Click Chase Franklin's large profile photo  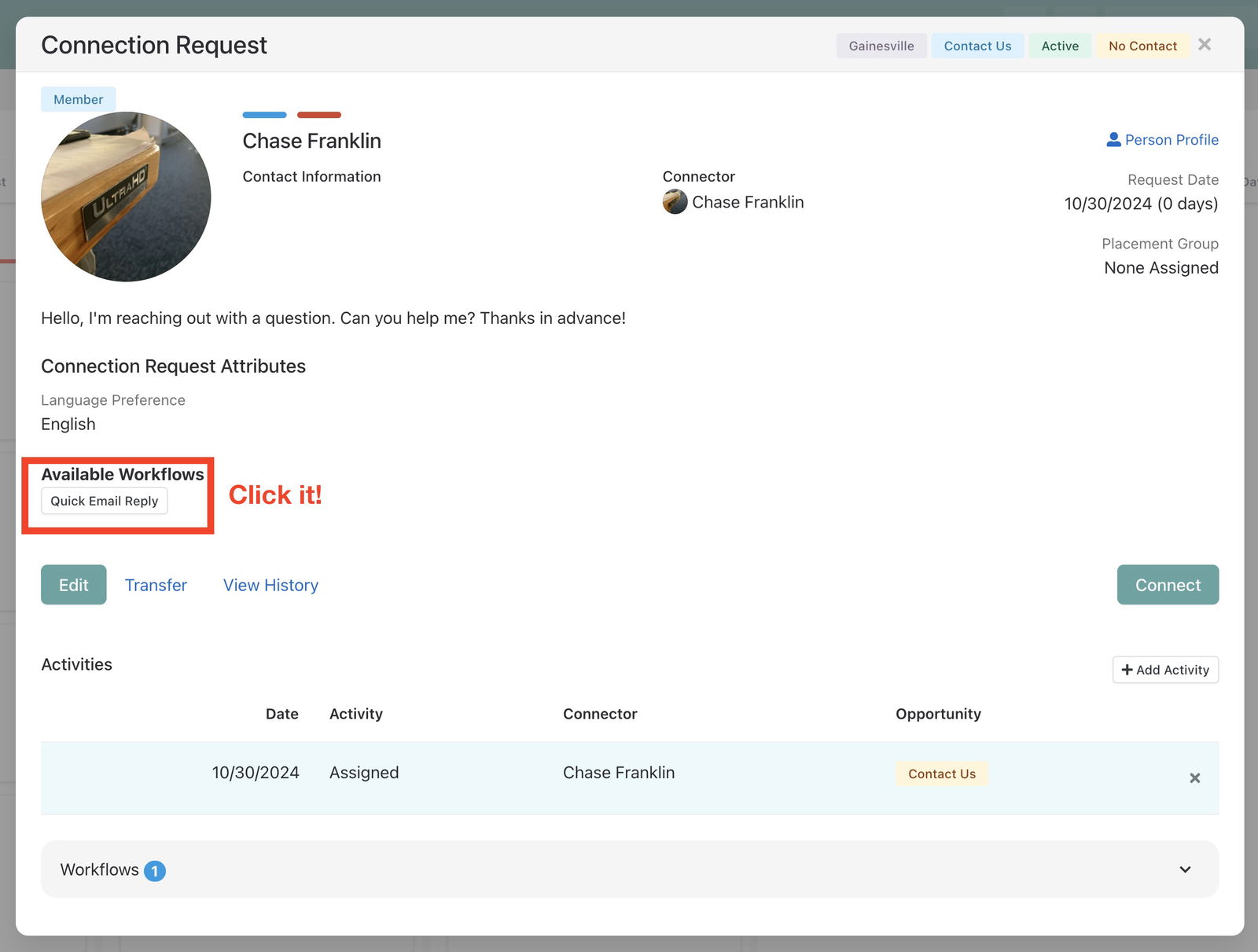pos(126,197)
